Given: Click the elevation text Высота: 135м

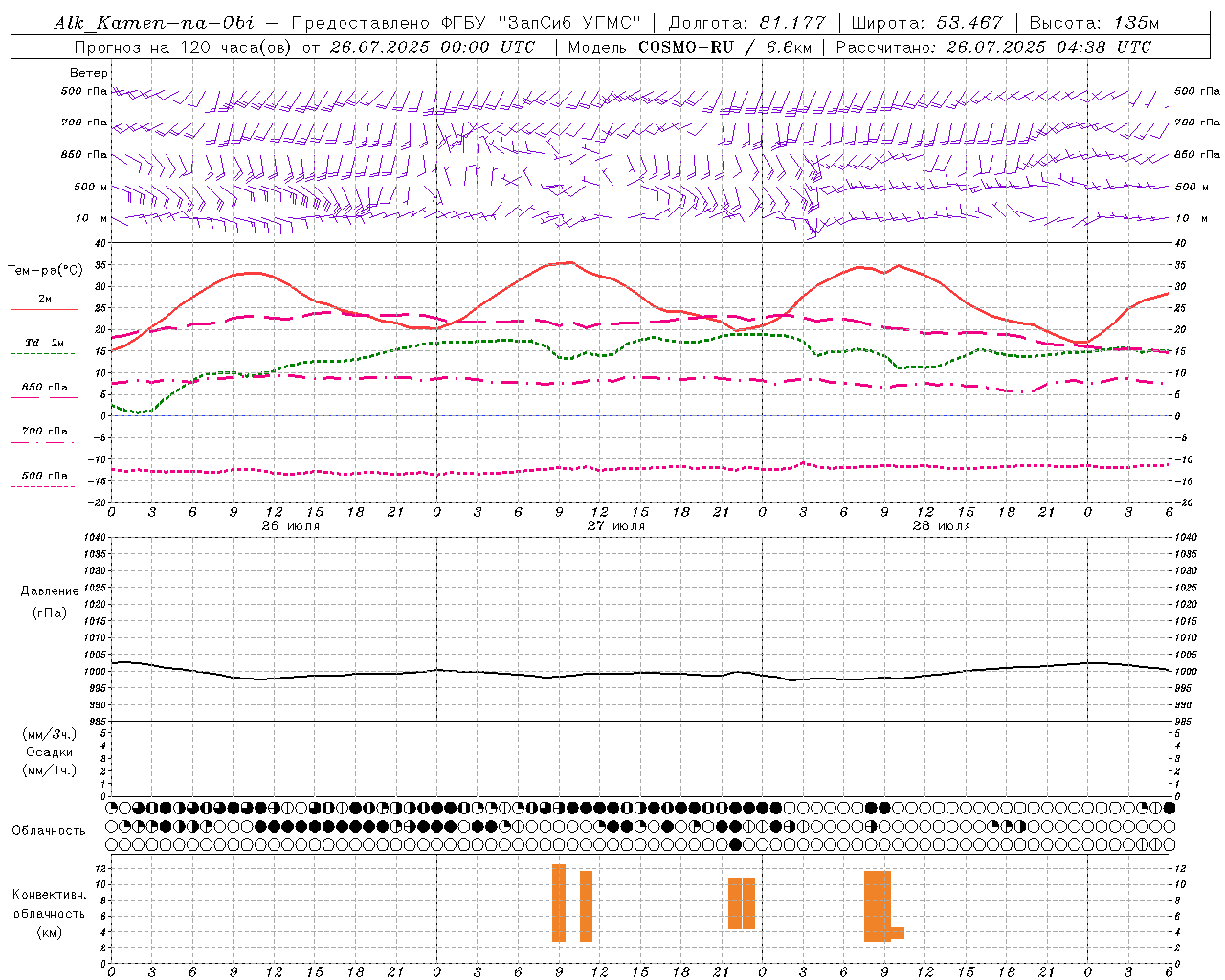Looking at the screenshot, I should (x=1094, y=23).
